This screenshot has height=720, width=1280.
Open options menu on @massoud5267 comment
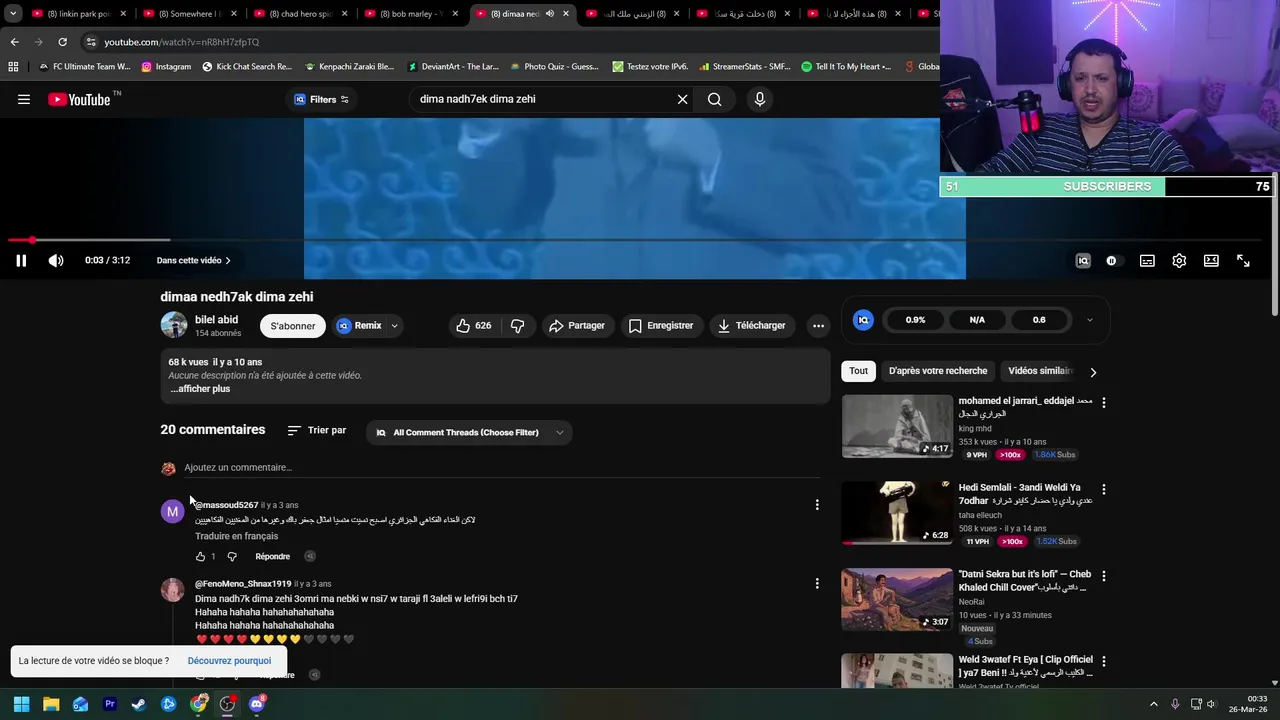click(x=817, y=505)
